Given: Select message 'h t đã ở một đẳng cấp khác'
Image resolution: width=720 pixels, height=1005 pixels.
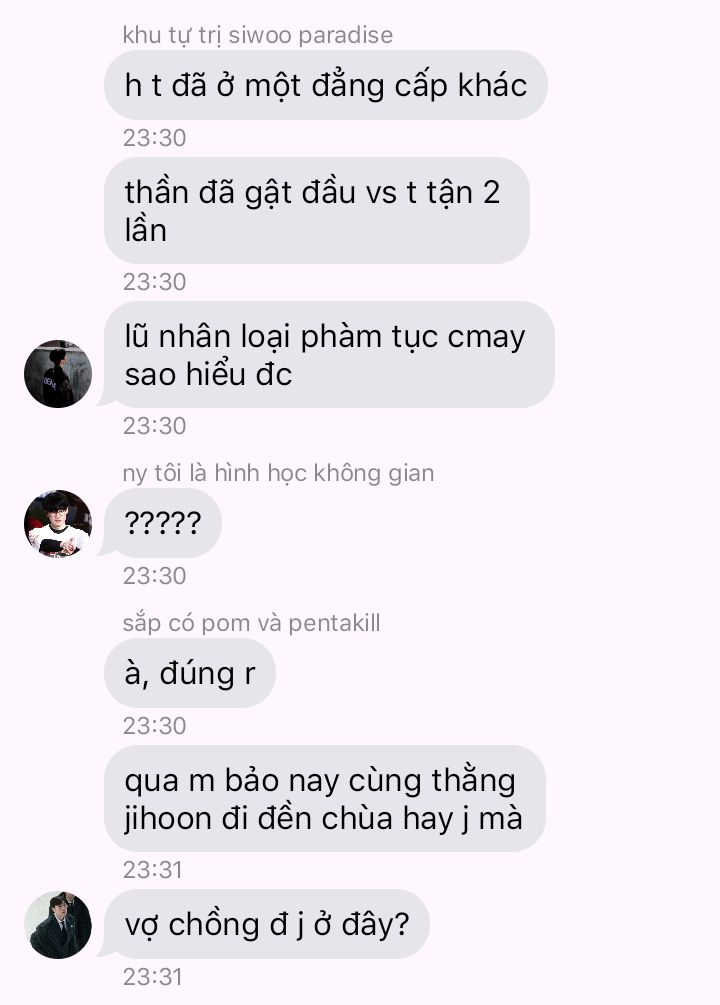Looking at the screenshot, I should 326,85.
